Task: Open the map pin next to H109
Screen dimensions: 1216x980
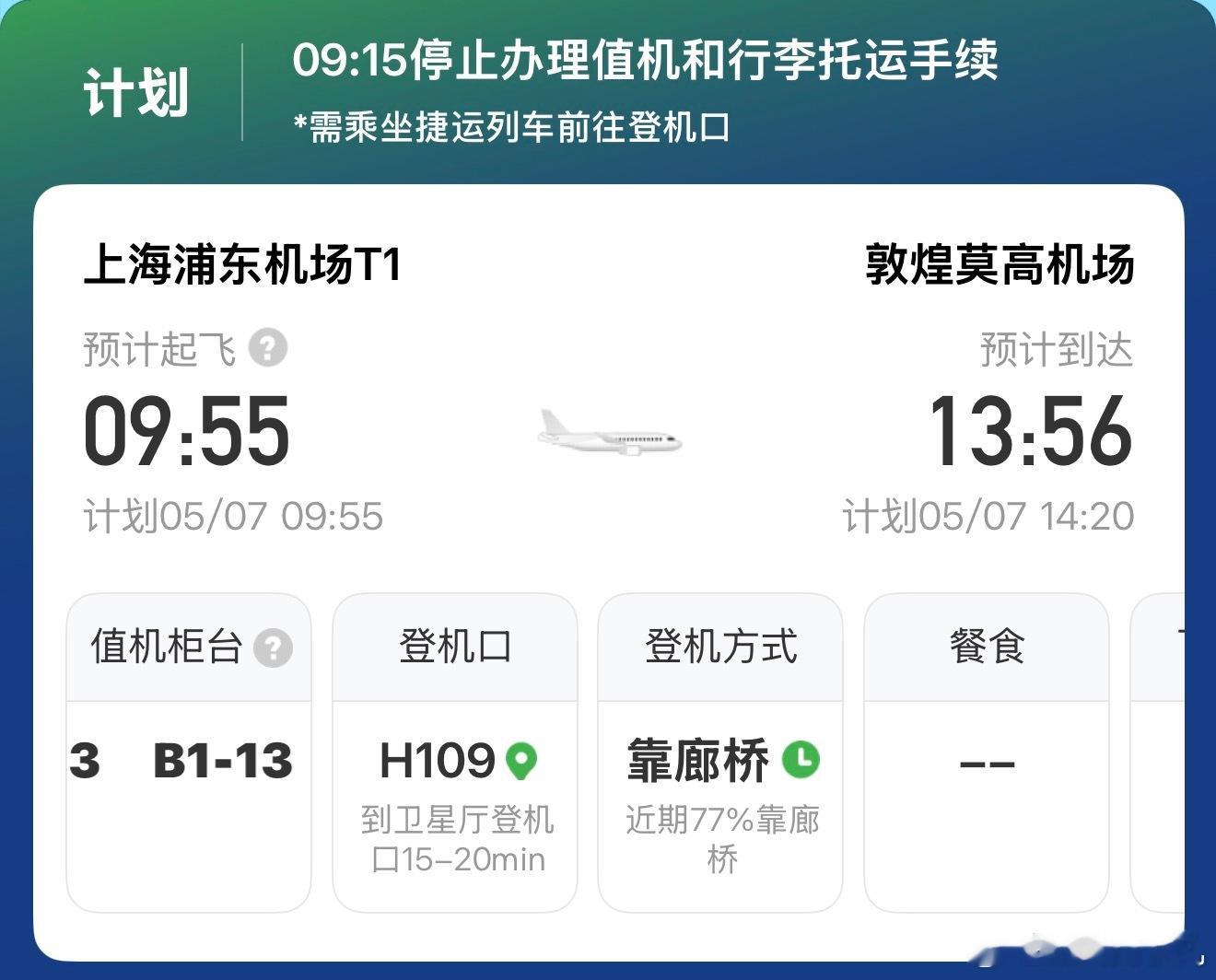Action: pos(521,761)
